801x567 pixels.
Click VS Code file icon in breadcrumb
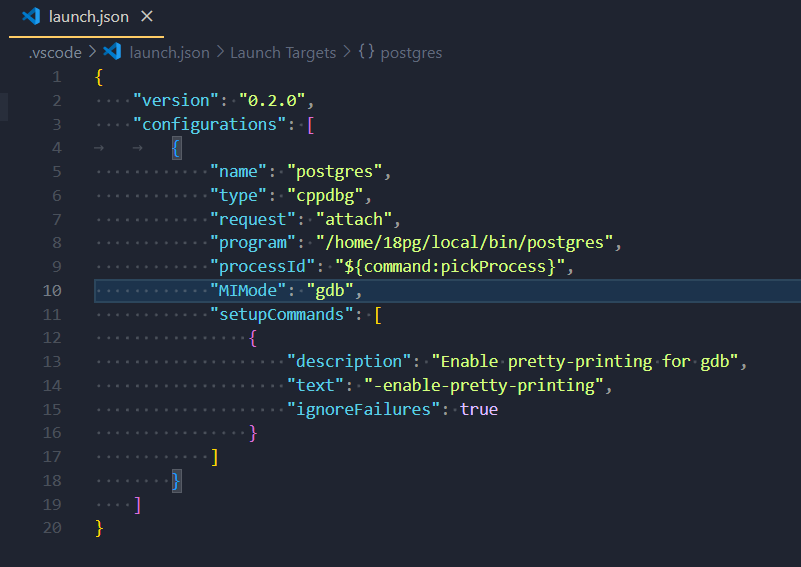[112, 52]
